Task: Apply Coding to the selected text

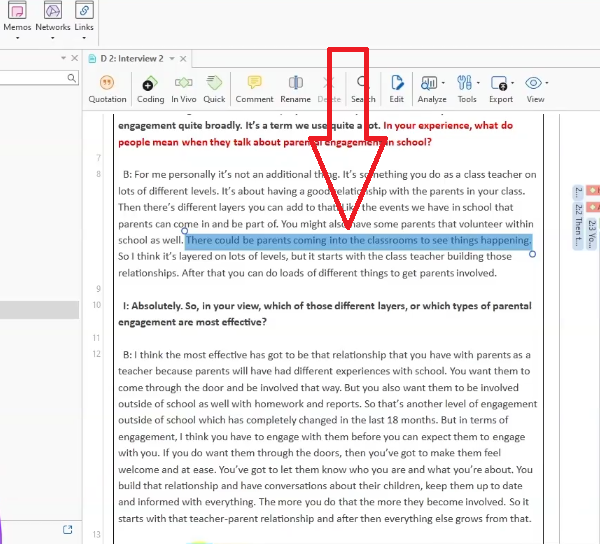Action: (150, 88)
